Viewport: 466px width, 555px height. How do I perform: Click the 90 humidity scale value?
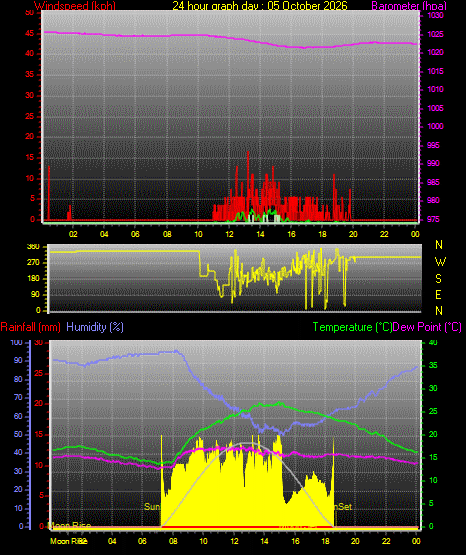[18, 360]
